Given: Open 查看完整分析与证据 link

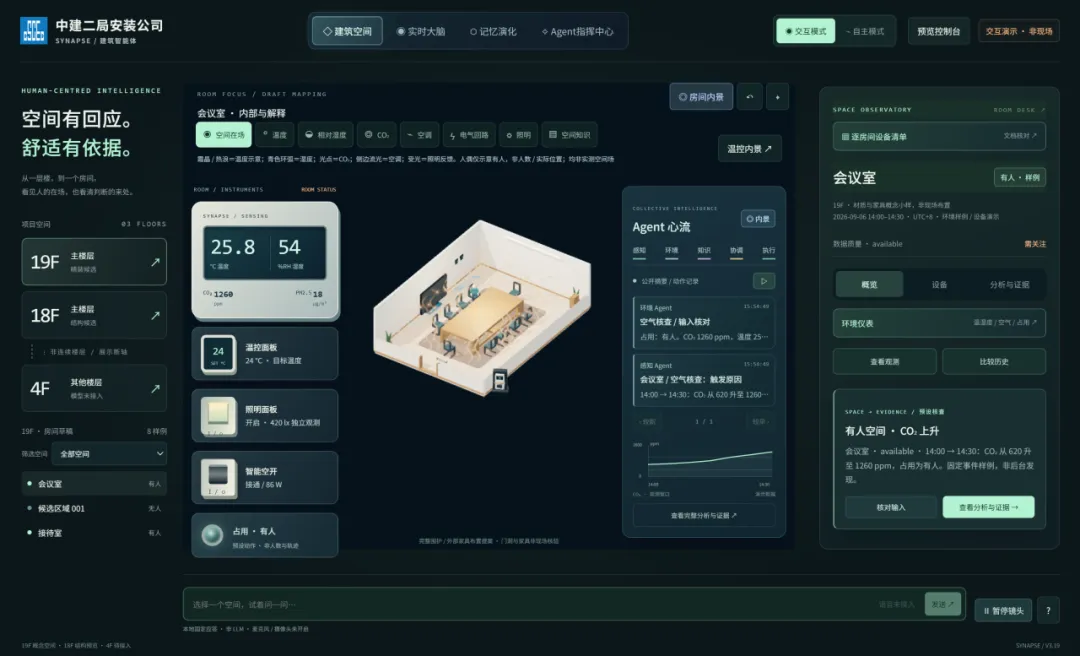Looking at the screenshot, I should [704, 515].
